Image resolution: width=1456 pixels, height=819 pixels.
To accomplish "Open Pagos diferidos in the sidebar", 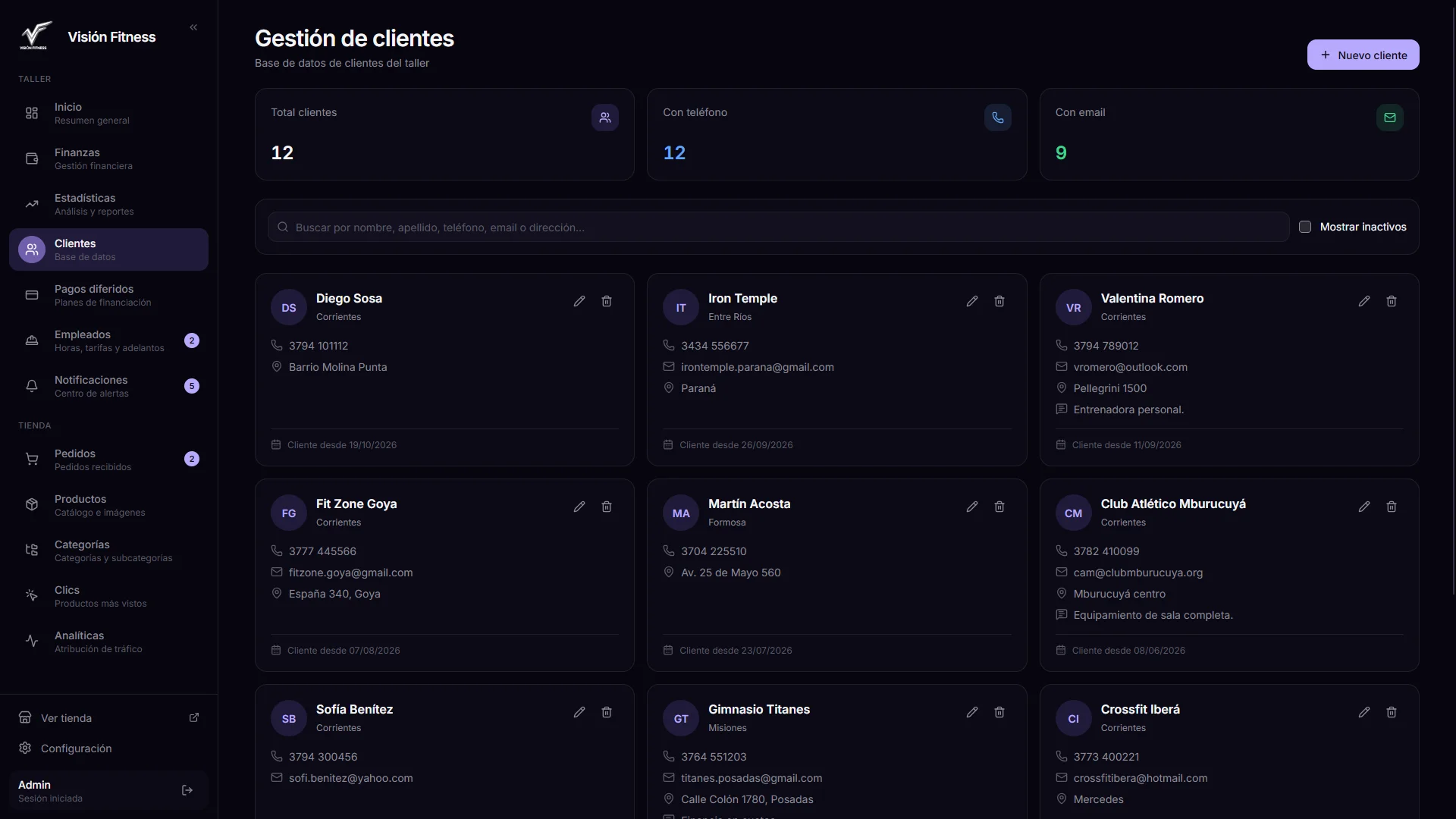I will click(x=108, y=295).
